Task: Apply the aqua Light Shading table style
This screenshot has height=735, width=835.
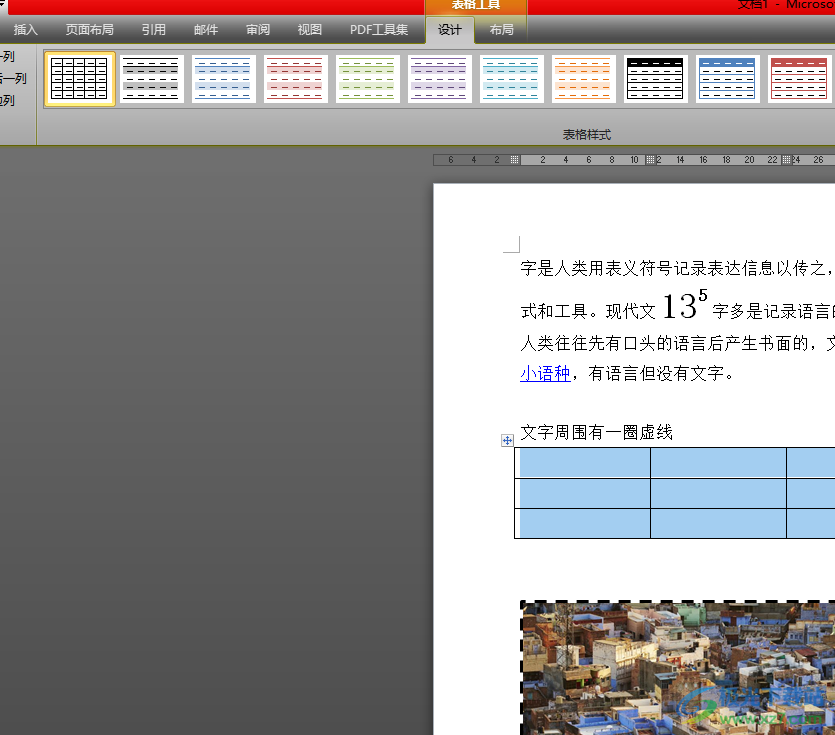Action: 512,79
